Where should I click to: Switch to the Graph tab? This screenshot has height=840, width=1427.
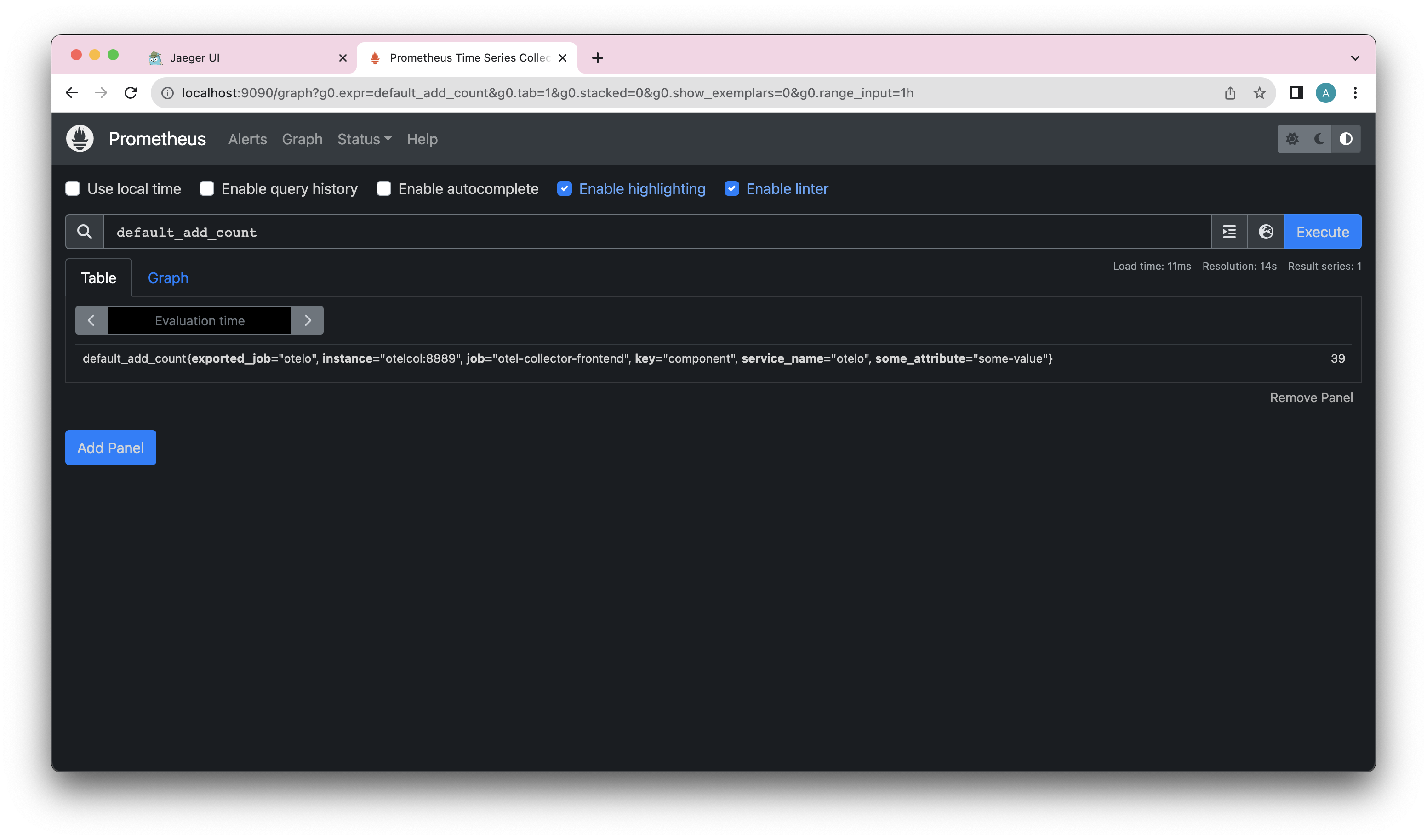168,278
